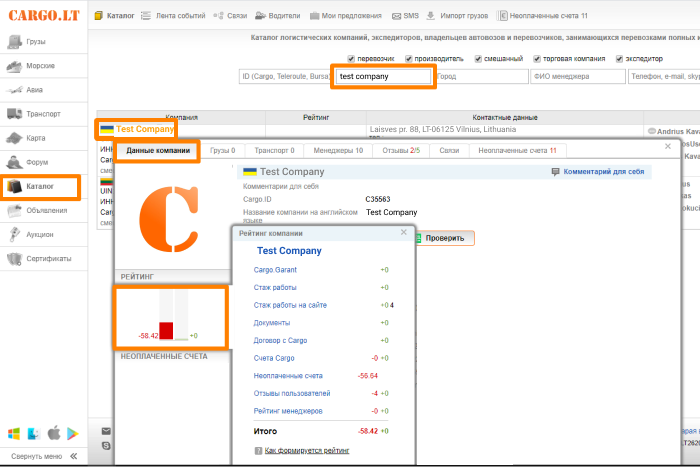Image resolution: width=700 pixels, height=467 pixels.
Task: Open the SMS toolbar item
Action: [x=405, y=16]
